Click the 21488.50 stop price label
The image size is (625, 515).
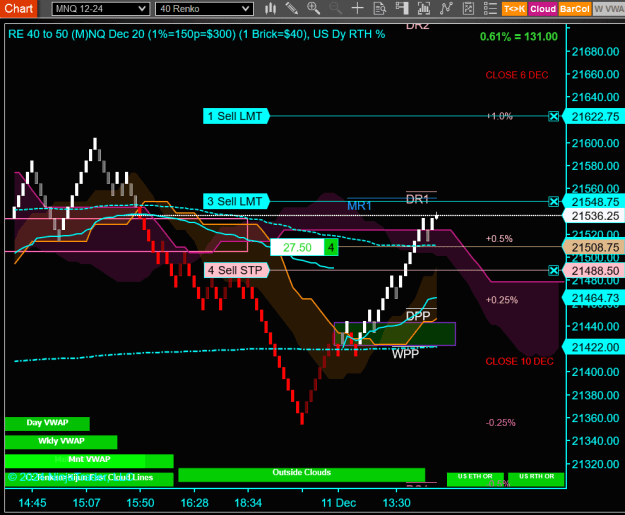pos(595,271)
